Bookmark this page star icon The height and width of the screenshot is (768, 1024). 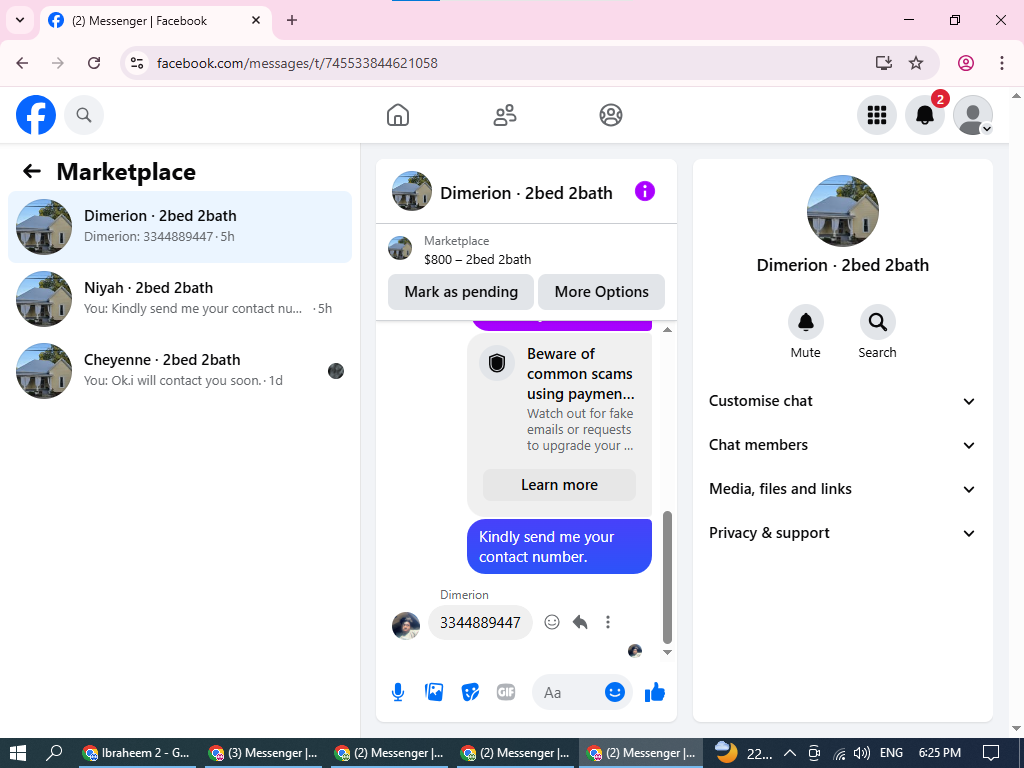click(x=916, y=63)
